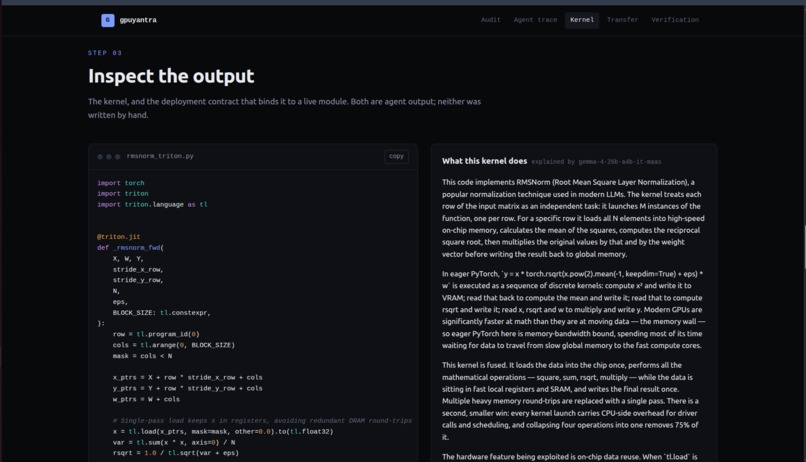This screenshot has height=462, width=806.
Task: Select the Kernel tab
Action: coord(582,20)
